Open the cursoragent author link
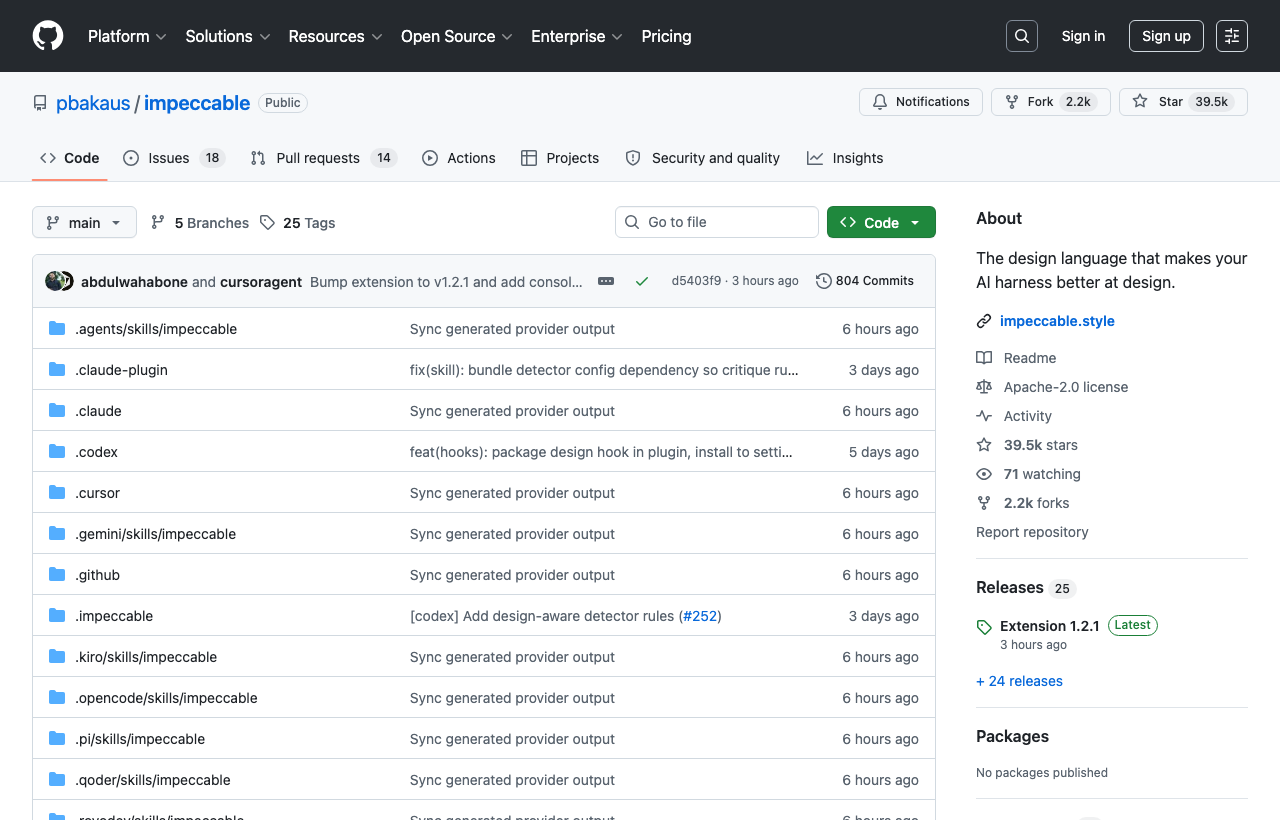Screen dimensions: 1280x820 [261, 282]
